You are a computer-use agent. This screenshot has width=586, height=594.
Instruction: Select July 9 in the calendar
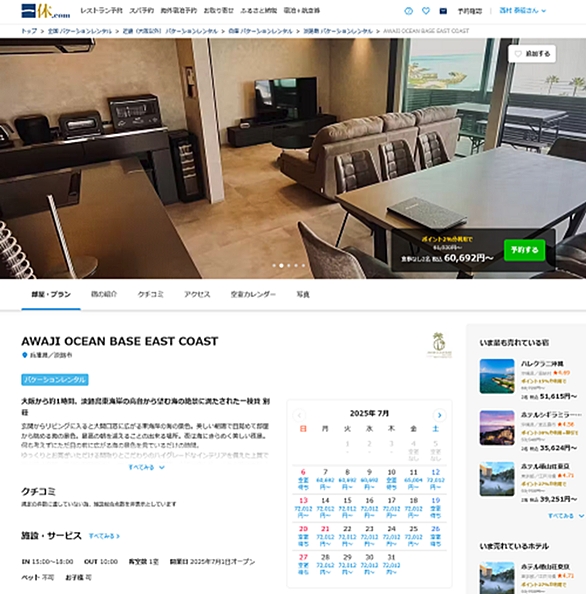369,480
